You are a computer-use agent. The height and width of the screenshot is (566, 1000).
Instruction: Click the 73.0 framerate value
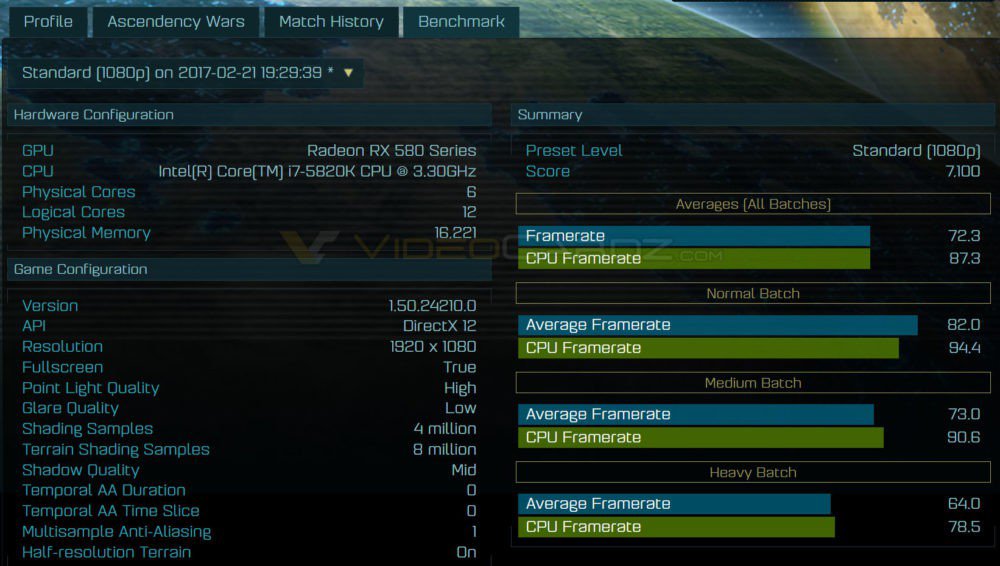coord(964,414)
